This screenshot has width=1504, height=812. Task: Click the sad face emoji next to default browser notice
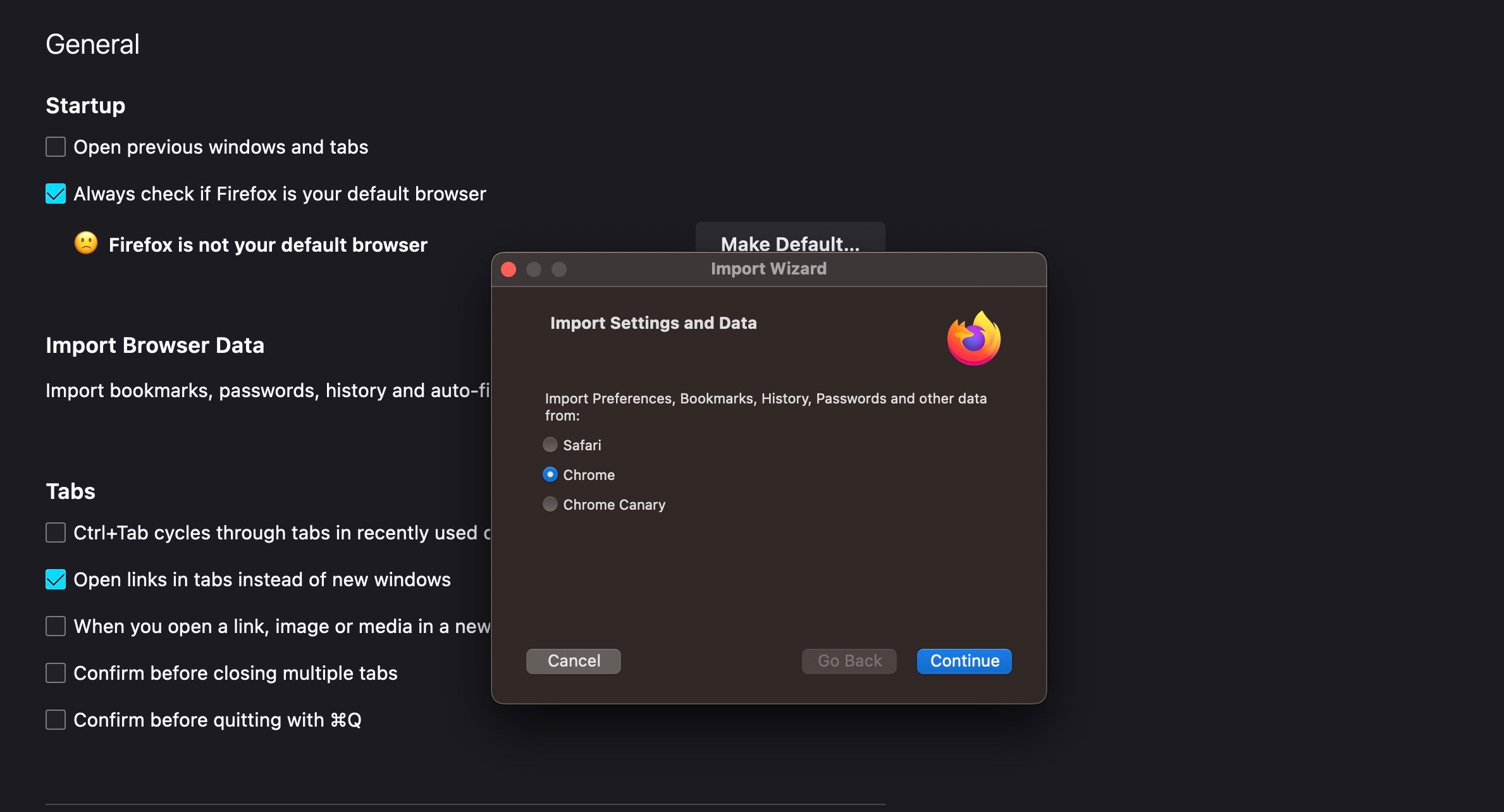pos(87,243)
